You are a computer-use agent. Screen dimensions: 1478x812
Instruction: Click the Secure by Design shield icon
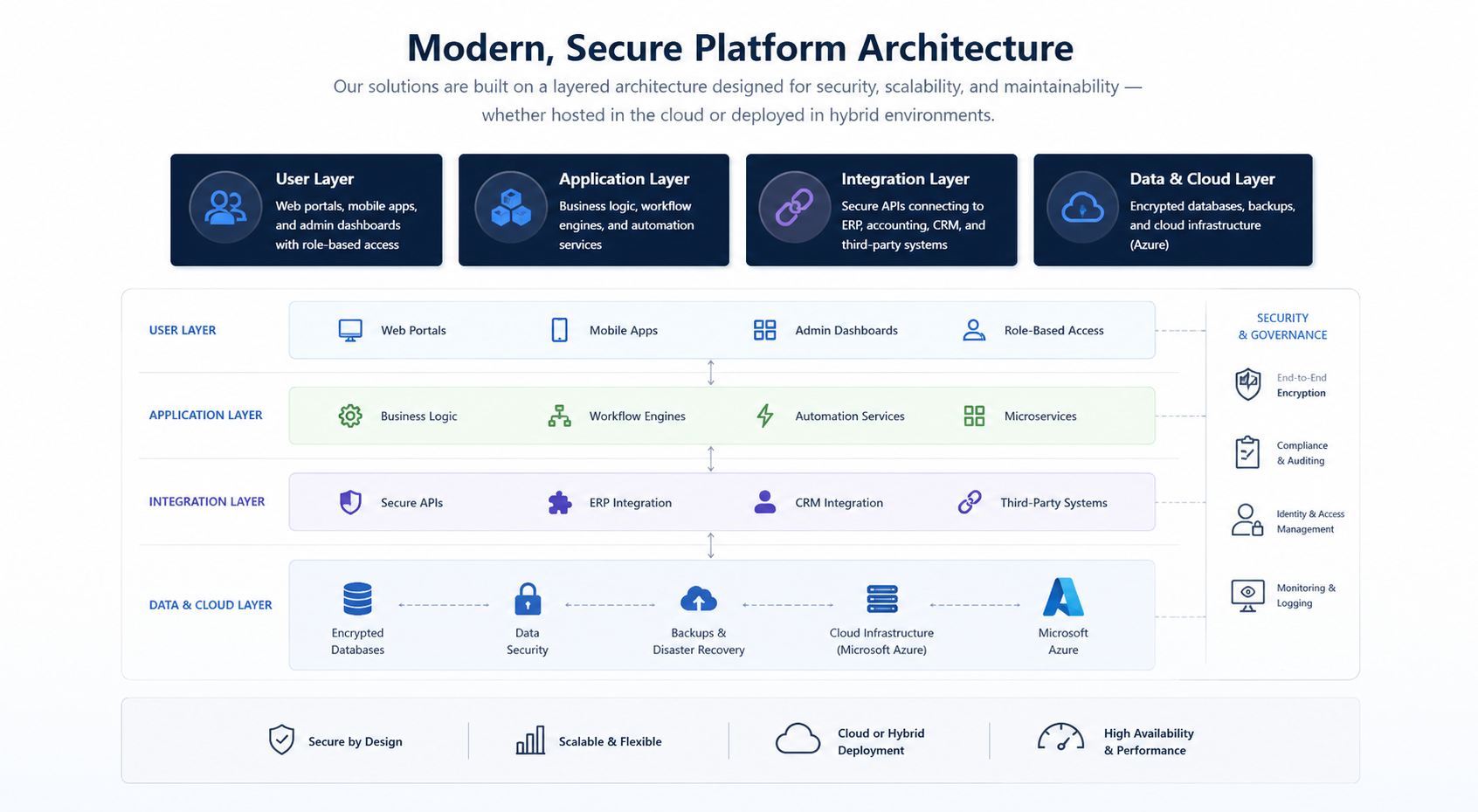[281, 740]
